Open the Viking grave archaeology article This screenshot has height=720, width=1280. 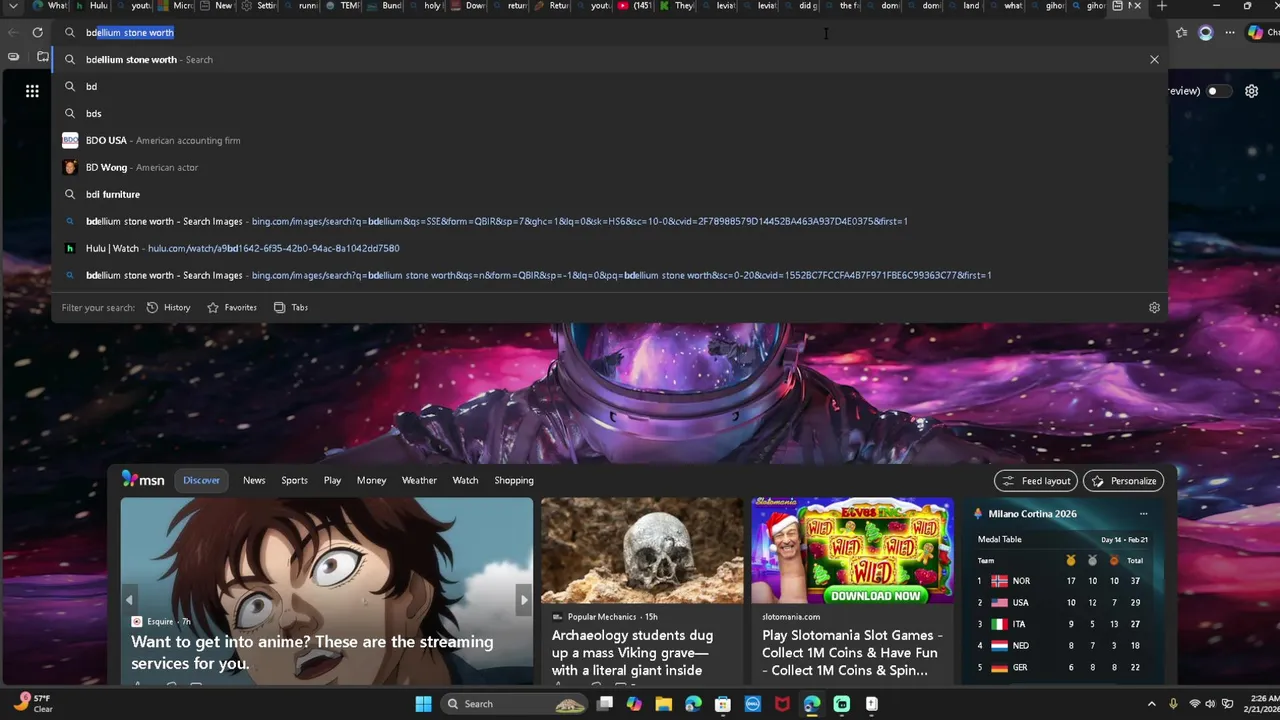pos(632,652)
